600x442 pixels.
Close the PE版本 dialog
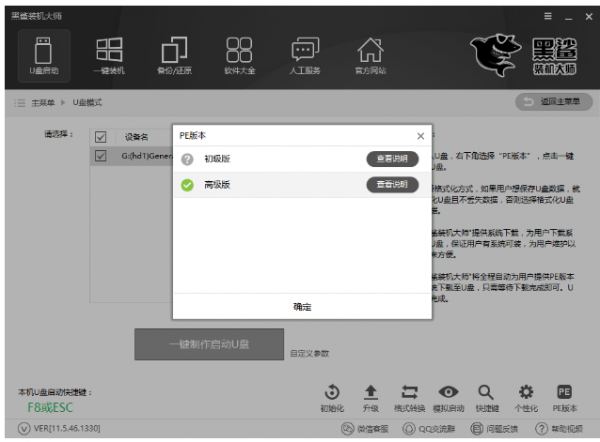click(421, 136)
